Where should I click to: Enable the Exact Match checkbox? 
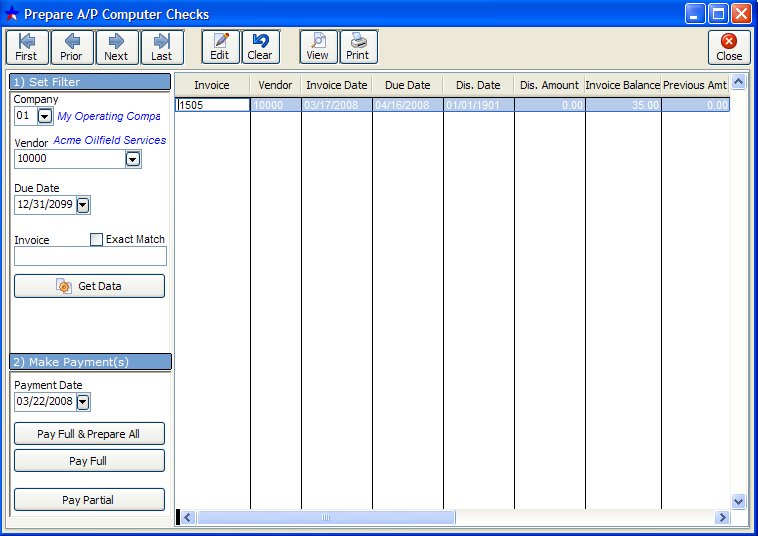point(97,239)
